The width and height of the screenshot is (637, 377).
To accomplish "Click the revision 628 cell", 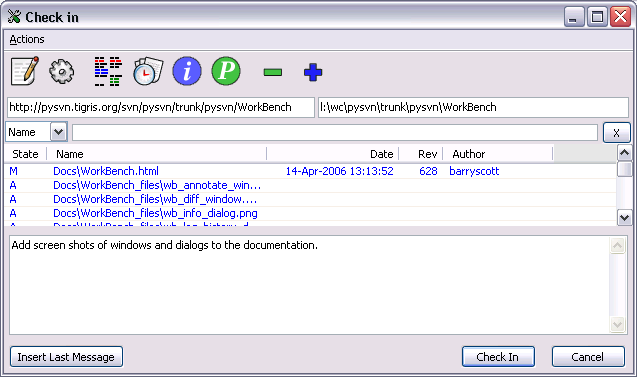I will (x=428, y=171).
